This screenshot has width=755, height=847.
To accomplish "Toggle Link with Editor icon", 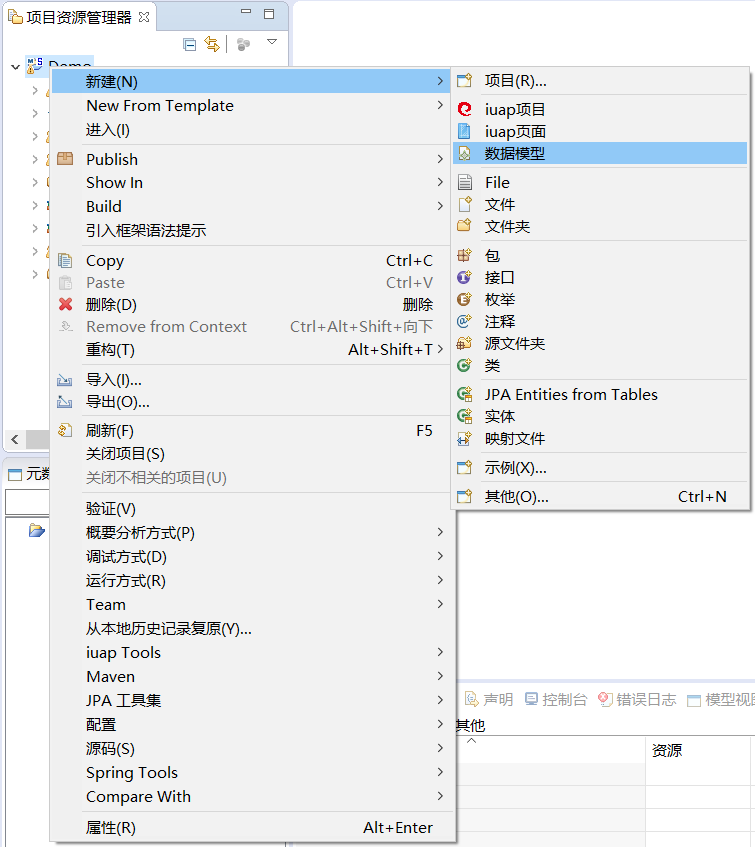I will (x=211, y=44).
